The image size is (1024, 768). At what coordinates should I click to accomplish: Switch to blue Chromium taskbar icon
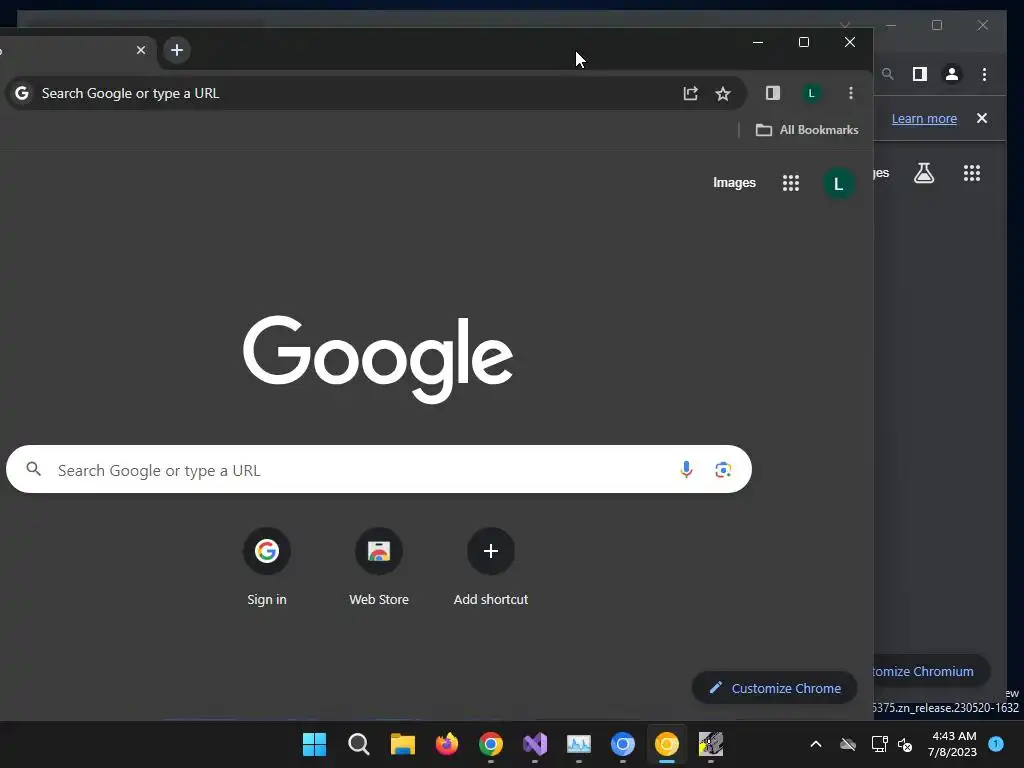(x=622, y=744)
